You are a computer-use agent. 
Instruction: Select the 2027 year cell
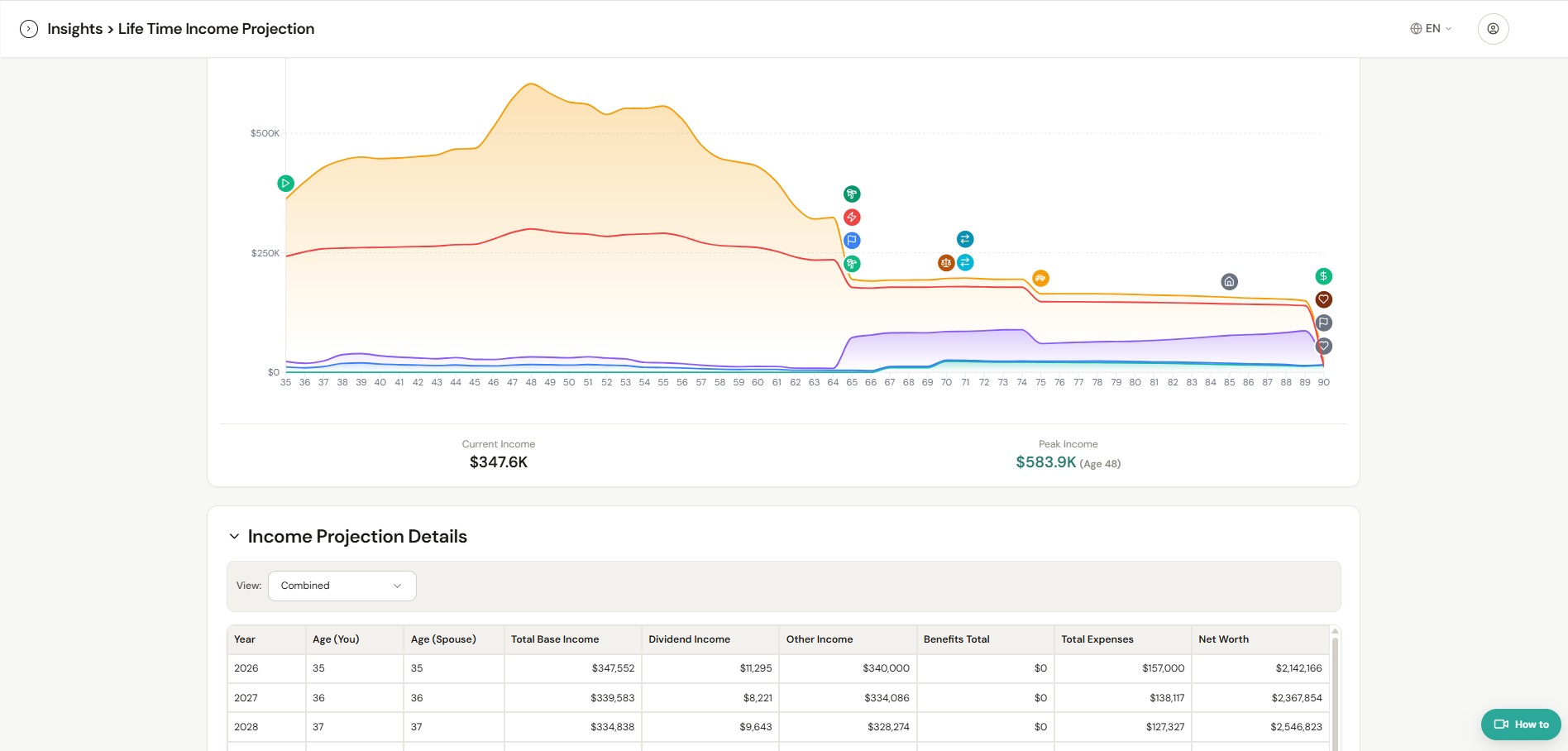pyautogui.click(x=266, y=698)
